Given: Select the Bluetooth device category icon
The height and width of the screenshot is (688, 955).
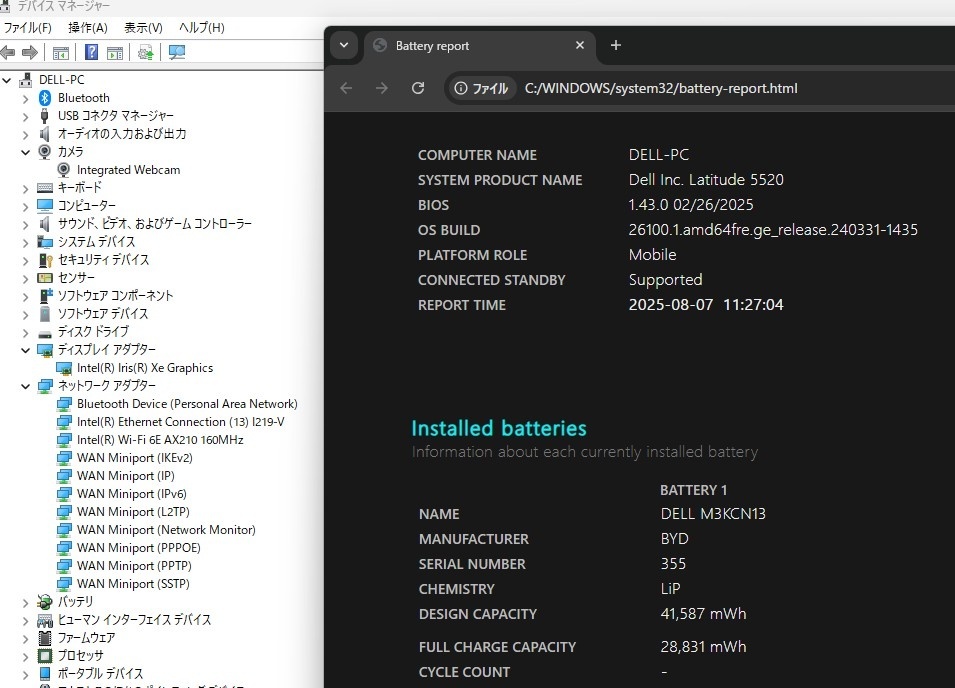Looking at the screenshot, I should [x=44, y=97].
